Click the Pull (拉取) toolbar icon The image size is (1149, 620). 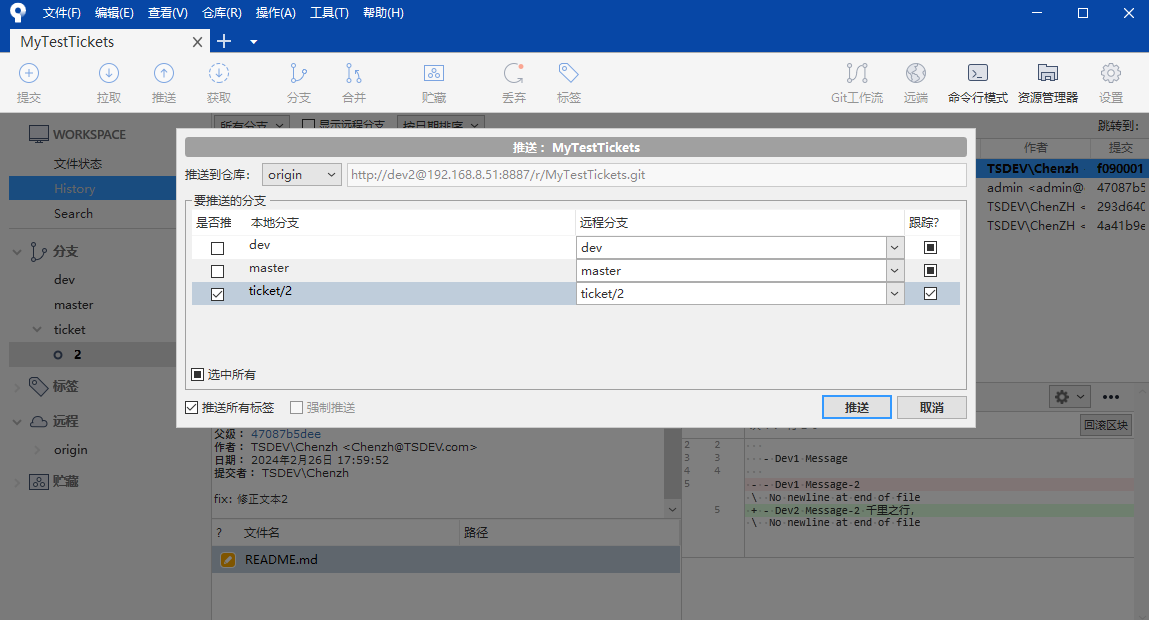[108, 73]
